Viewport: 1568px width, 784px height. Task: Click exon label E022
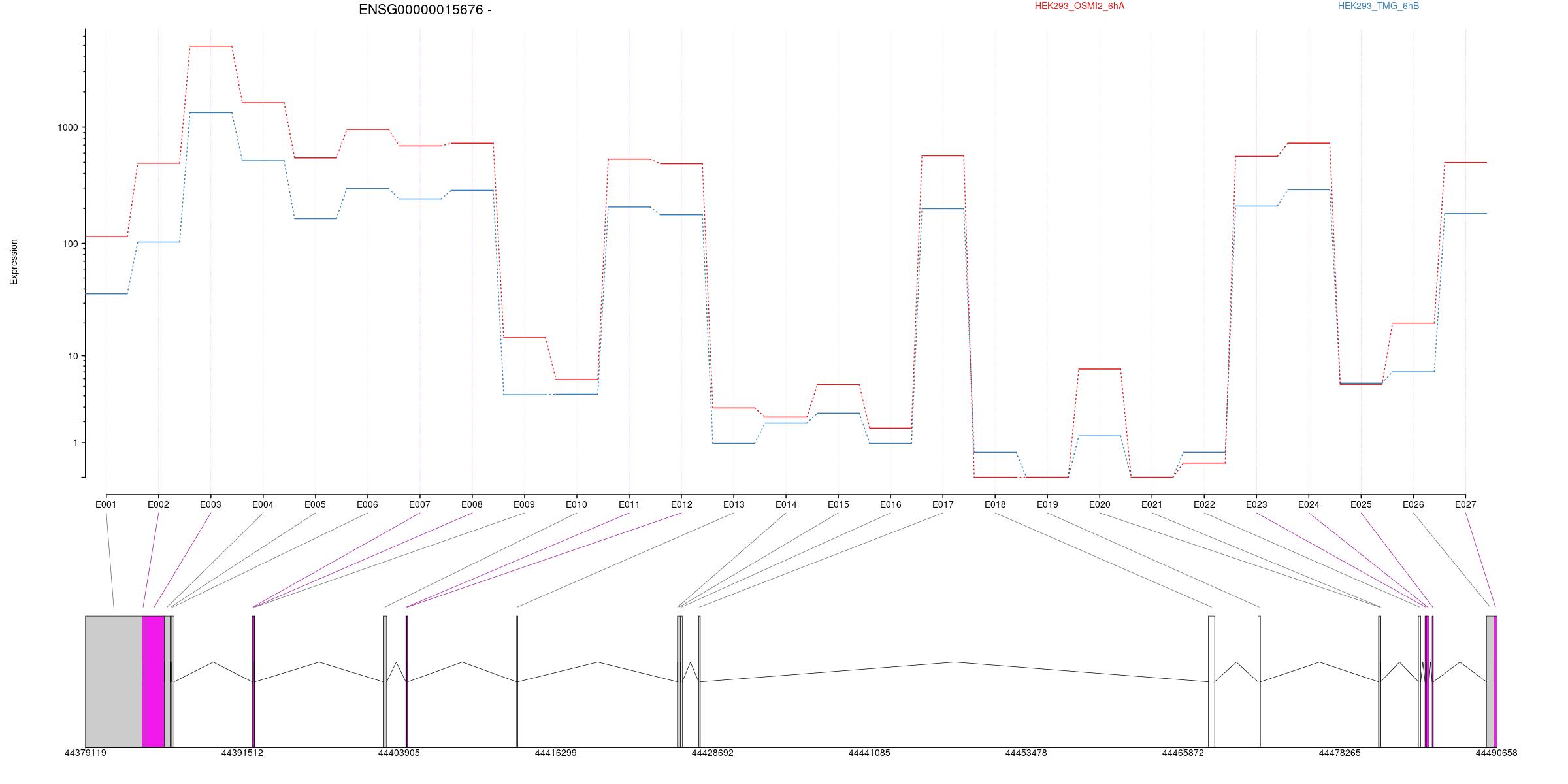[1204, 505]
